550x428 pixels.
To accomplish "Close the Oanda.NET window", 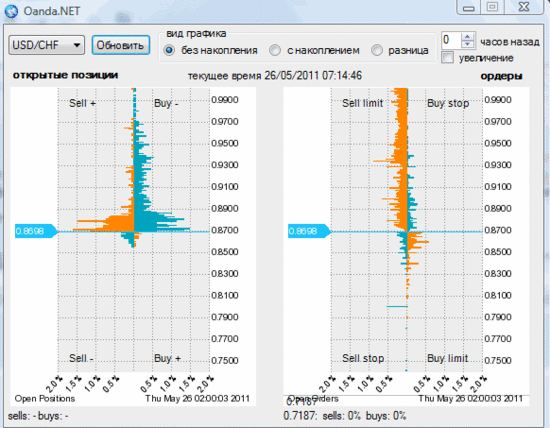I will [x=524, y=7].
